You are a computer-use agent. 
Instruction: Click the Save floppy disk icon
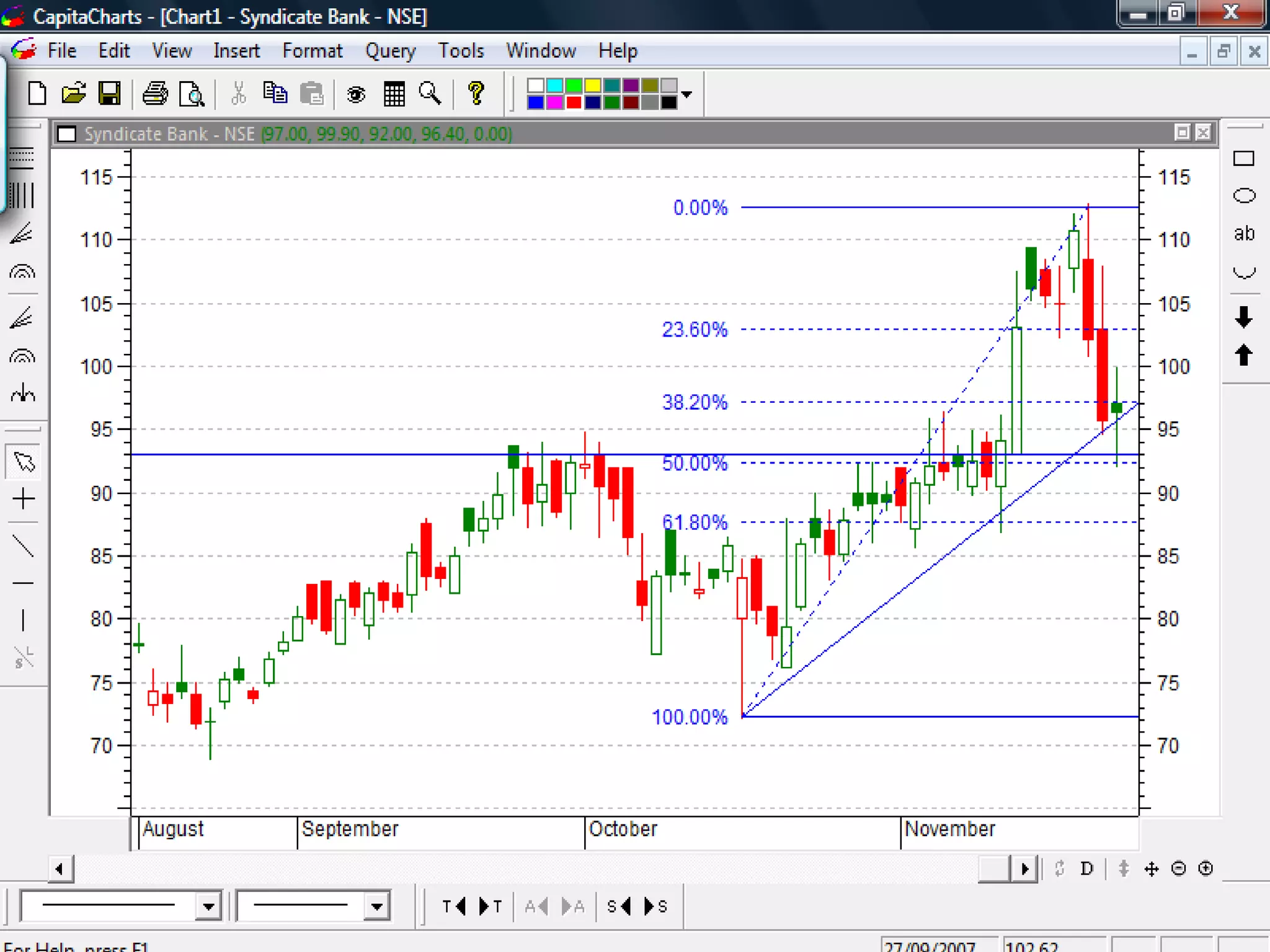click(x=110, y=94)
